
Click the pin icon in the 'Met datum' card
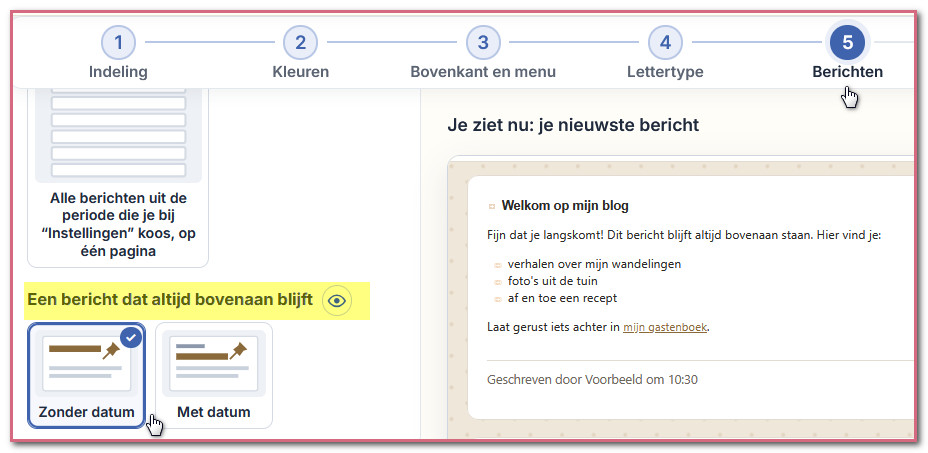pyautogui.click(x=238, y=351)
